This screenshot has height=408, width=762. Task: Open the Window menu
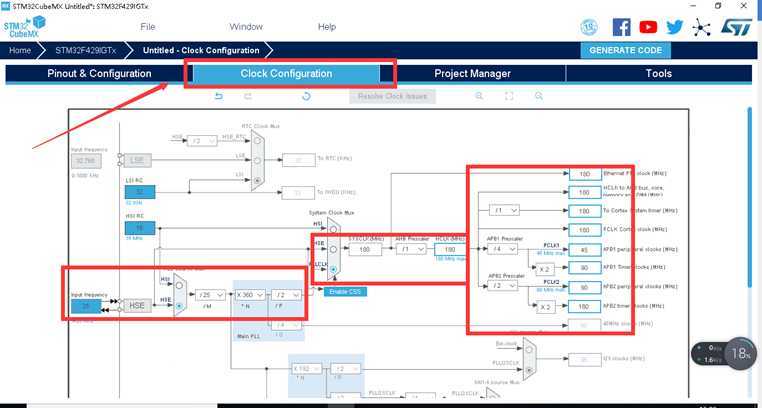coord(246,27)
